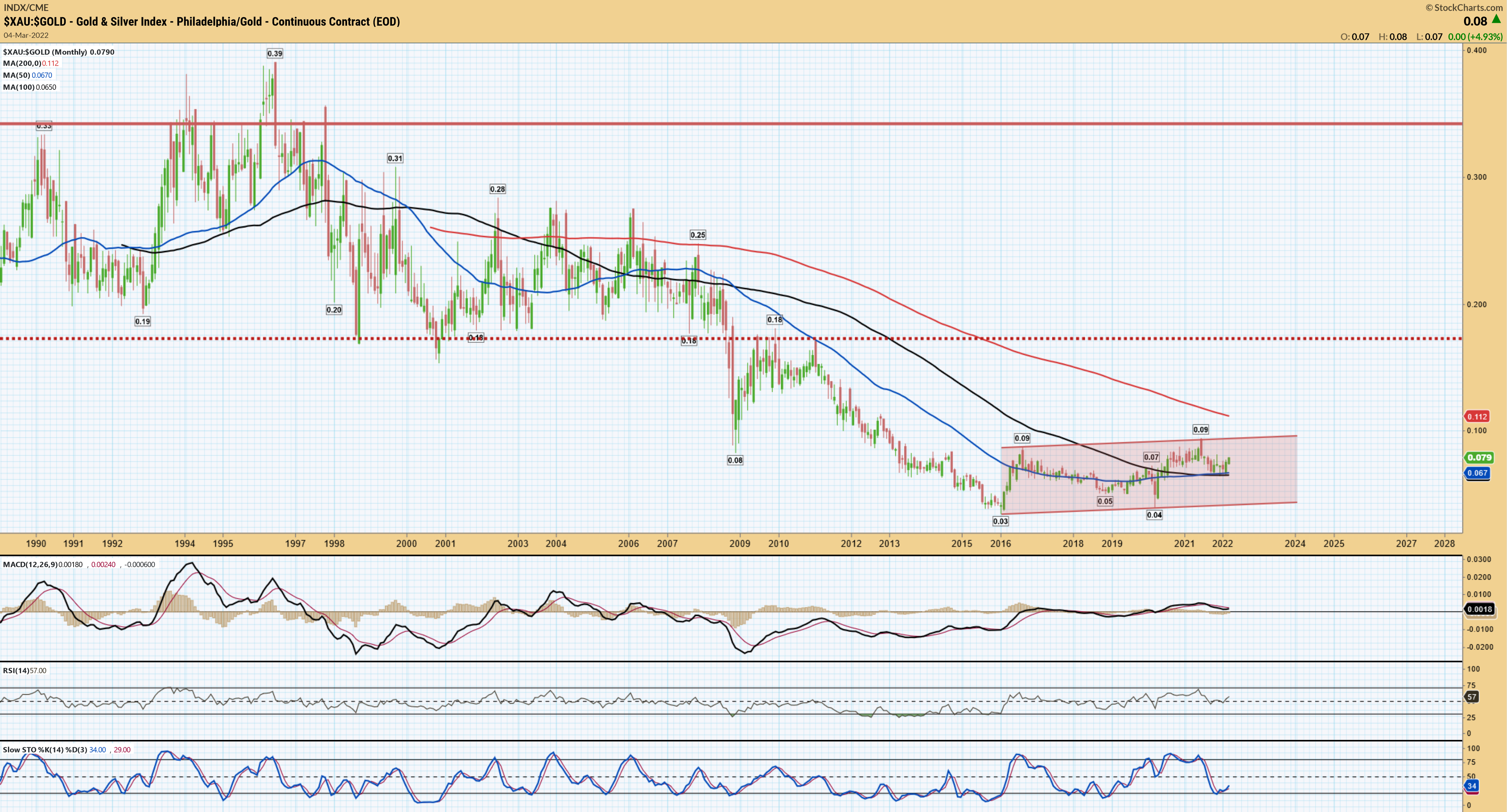
Task: Click the Slow STO value tag showing 34
Action: (1471, 786)
